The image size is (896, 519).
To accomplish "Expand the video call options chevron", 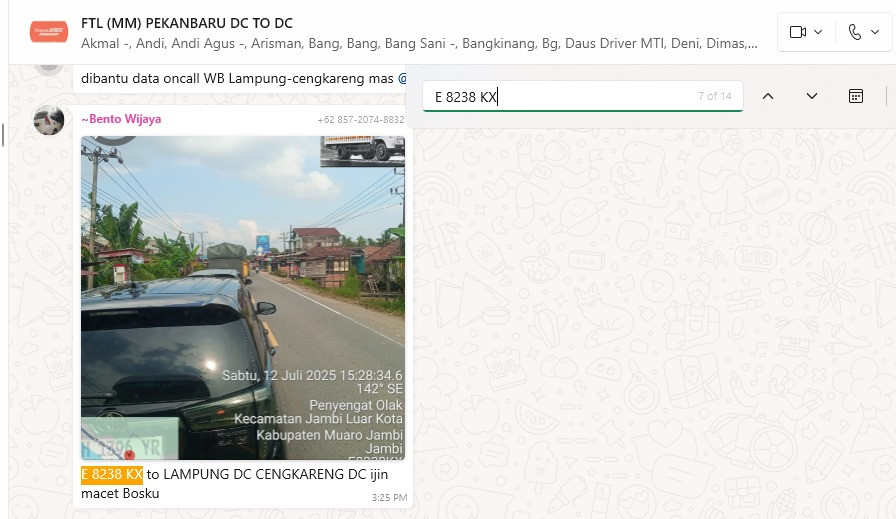I will pos(818,32).
